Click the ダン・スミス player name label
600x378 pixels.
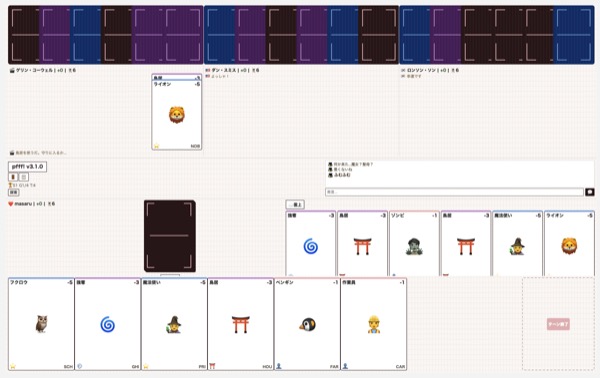[x=232, y=70]
